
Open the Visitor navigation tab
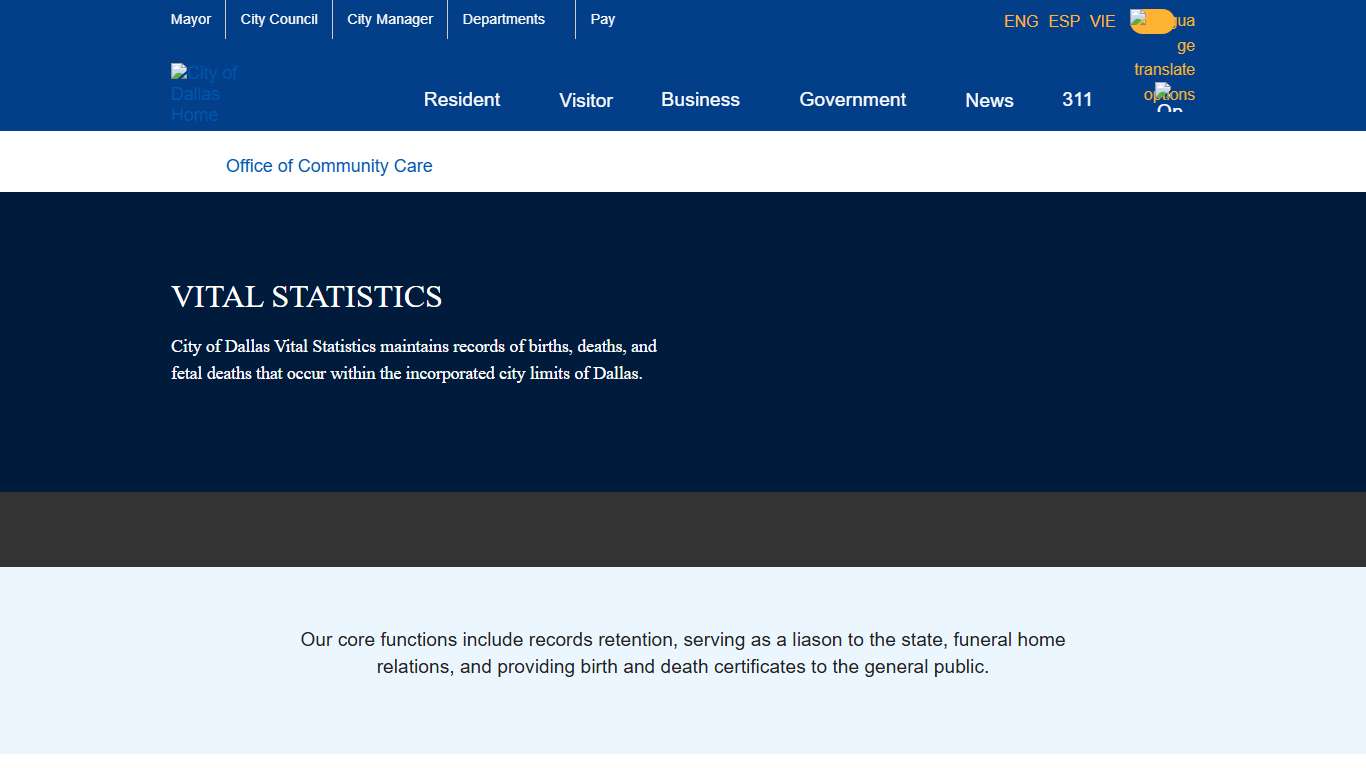pyautogui.click(x=585, y=100)
